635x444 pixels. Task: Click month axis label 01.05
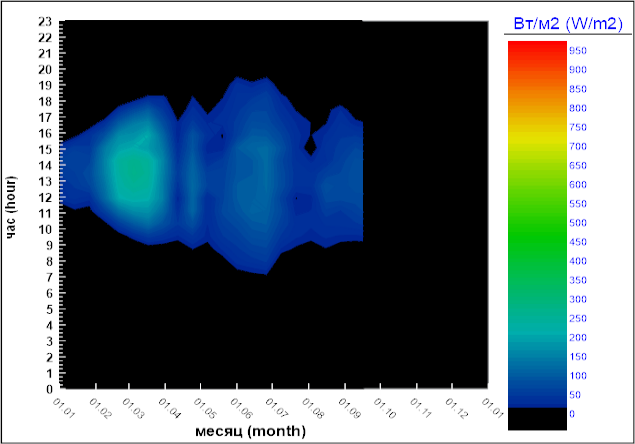coord(205,408)
